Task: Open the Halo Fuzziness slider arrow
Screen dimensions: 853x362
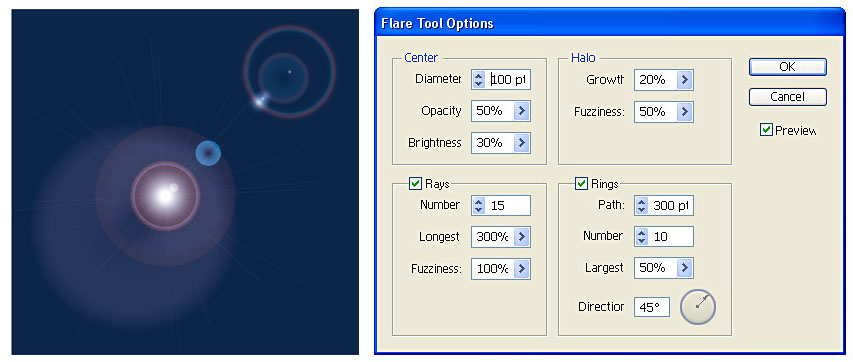Action: pyautogui.click(x=684, y=112)
